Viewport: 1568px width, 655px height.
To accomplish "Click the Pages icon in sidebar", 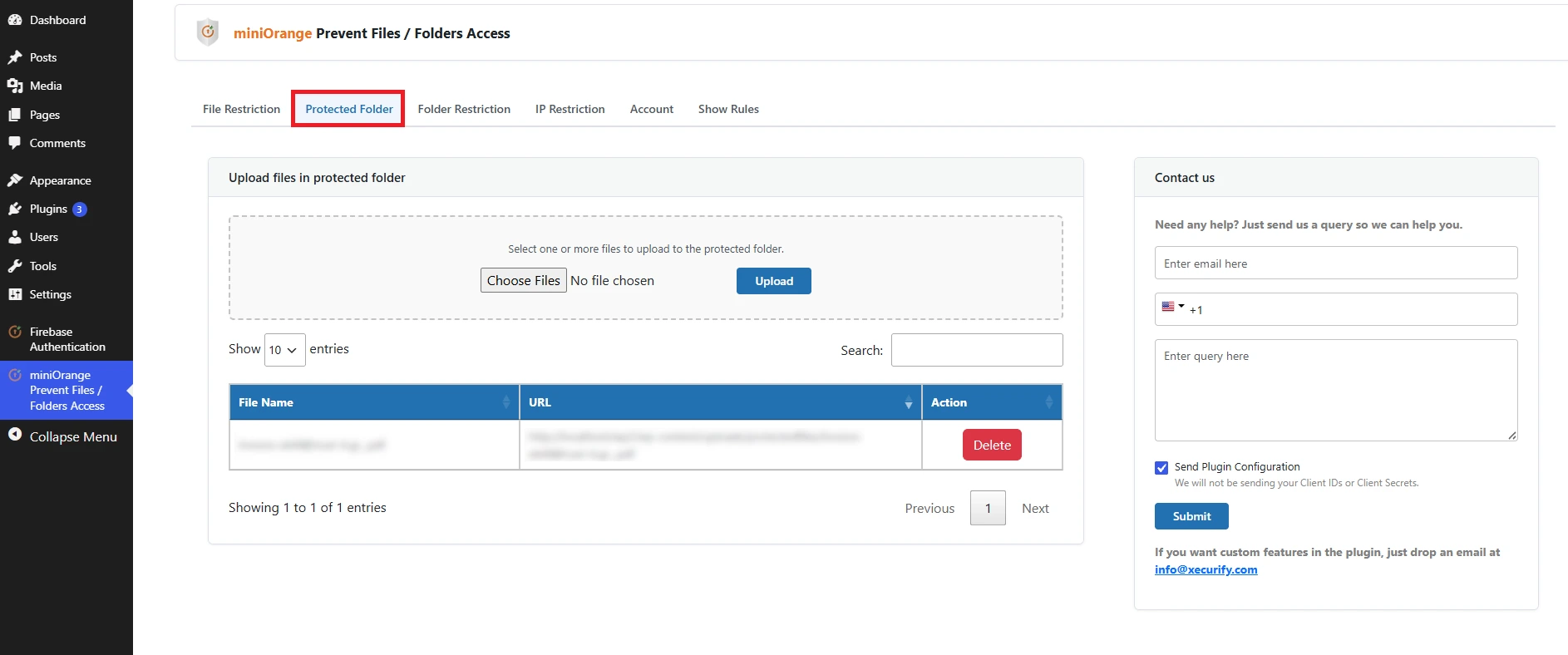I will (15, 115).
